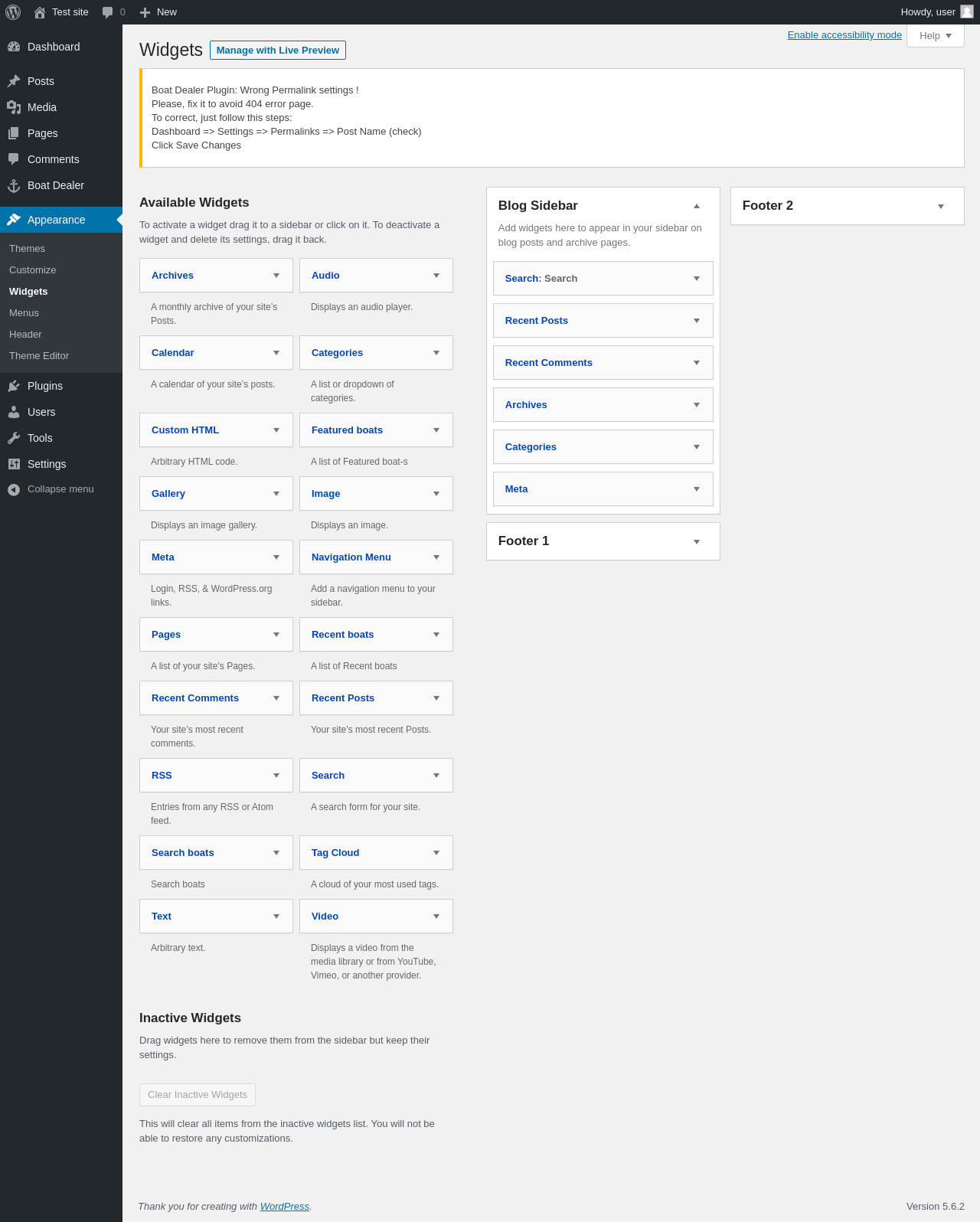Screen dimensions: 980x1222
Task: Select the Calendar widget title
Action: (173, 353)
